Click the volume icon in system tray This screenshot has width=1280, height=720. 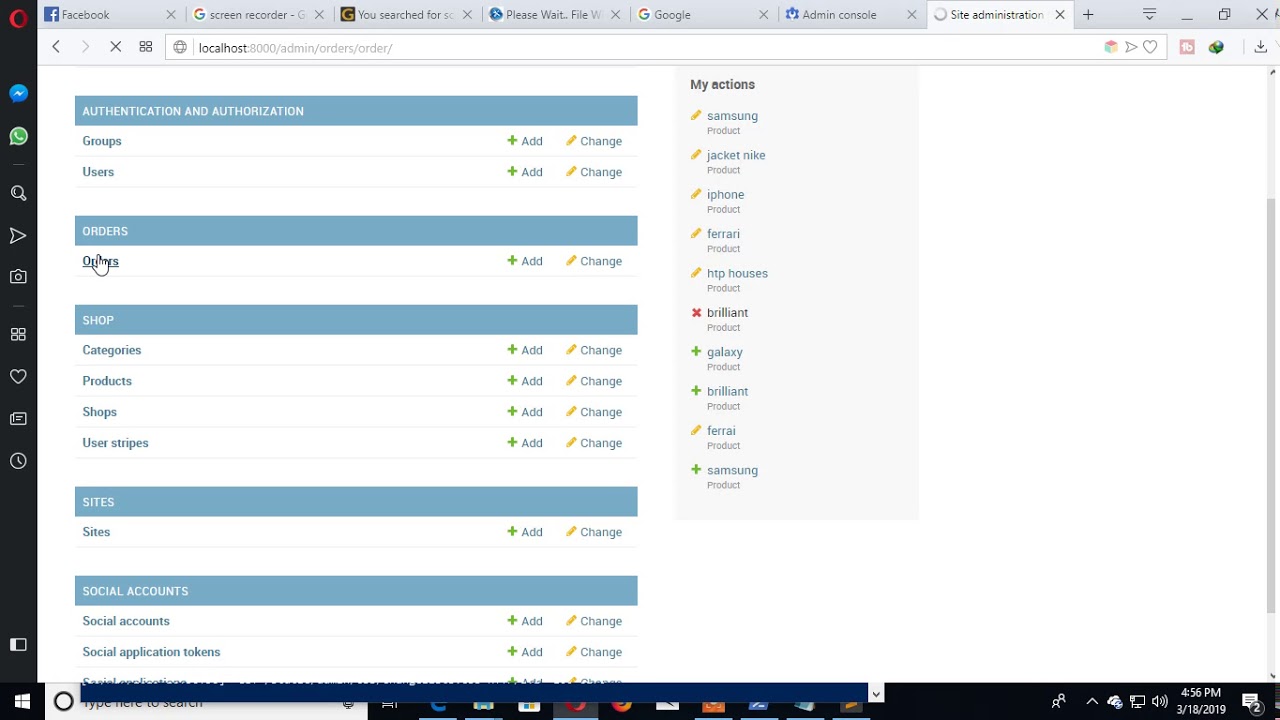pyautogui.click(x=1160, y=702)
